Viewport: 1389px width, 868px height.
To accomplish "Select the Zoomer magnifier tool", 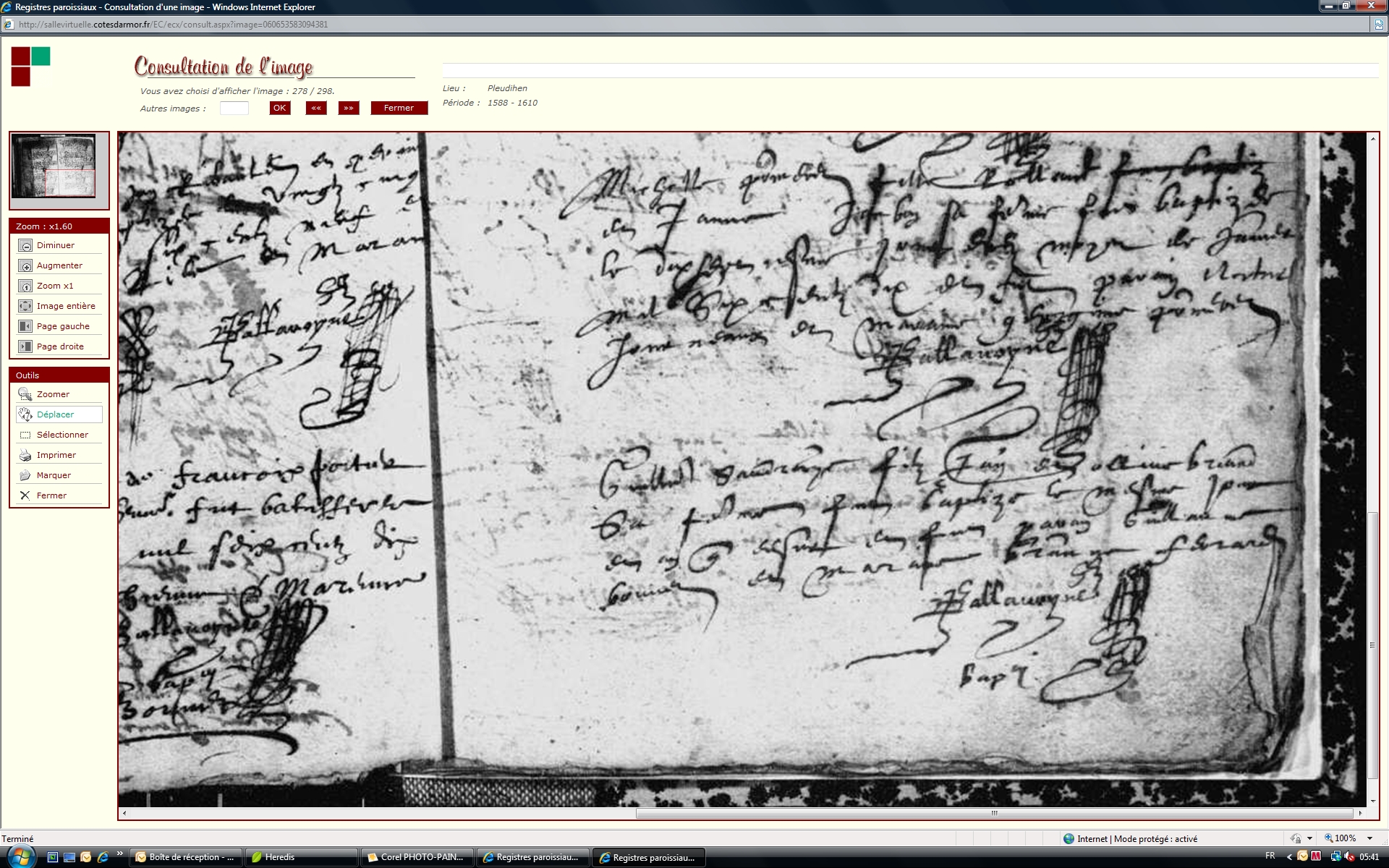I will click(x=25, y=395).
